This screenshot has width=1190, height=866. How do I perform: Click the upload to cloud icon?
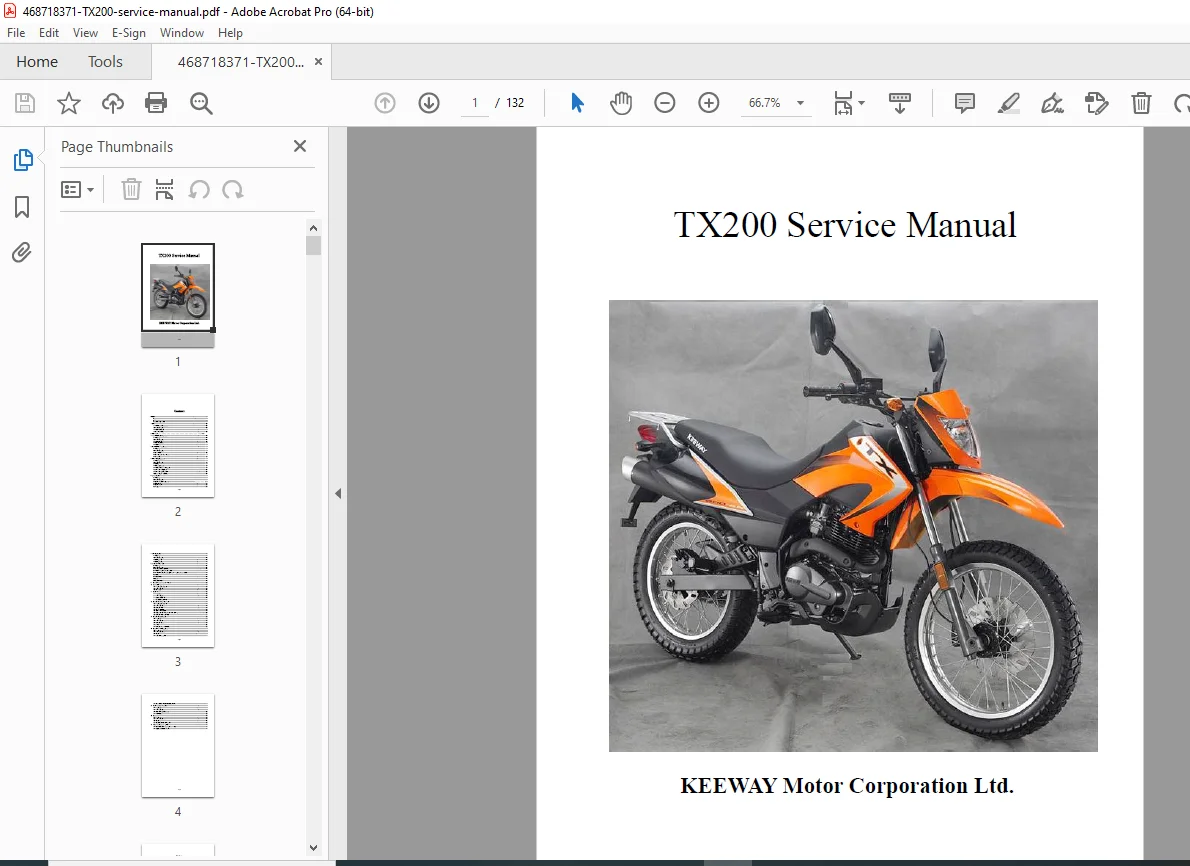(x=112, y=103)
